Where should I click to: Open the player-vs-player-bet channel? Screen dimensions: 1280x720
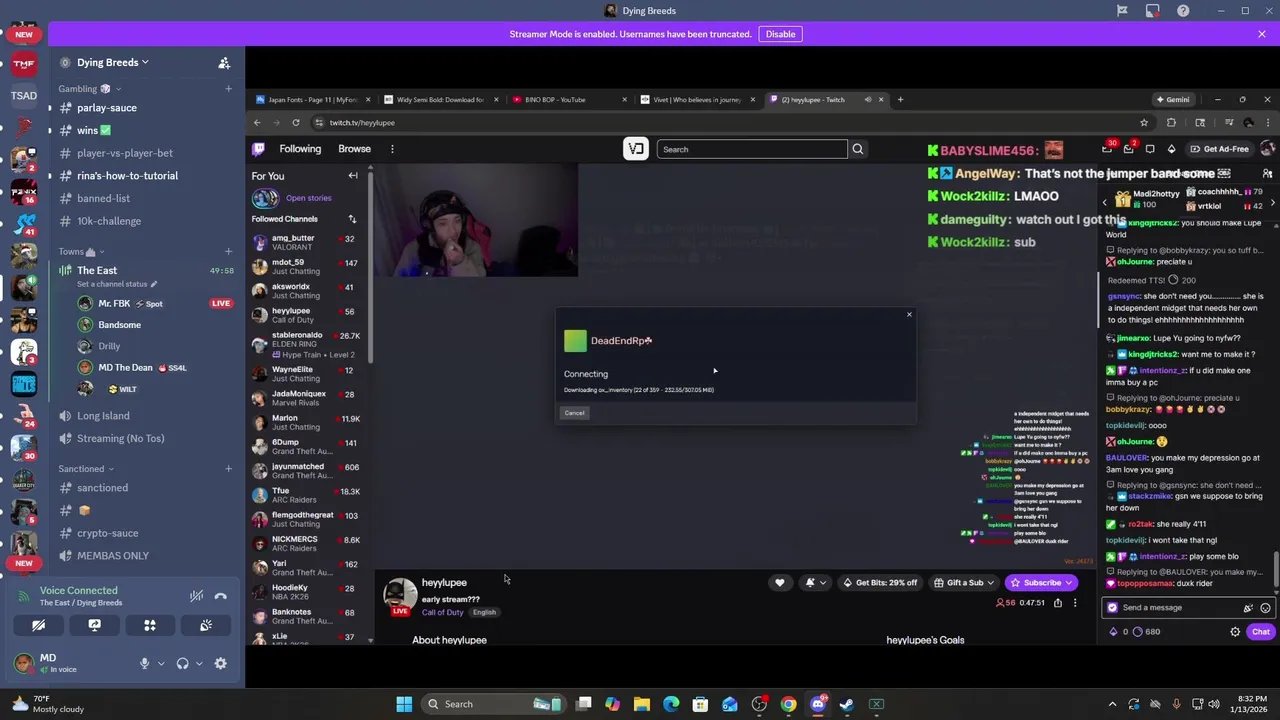coord(125,153)
